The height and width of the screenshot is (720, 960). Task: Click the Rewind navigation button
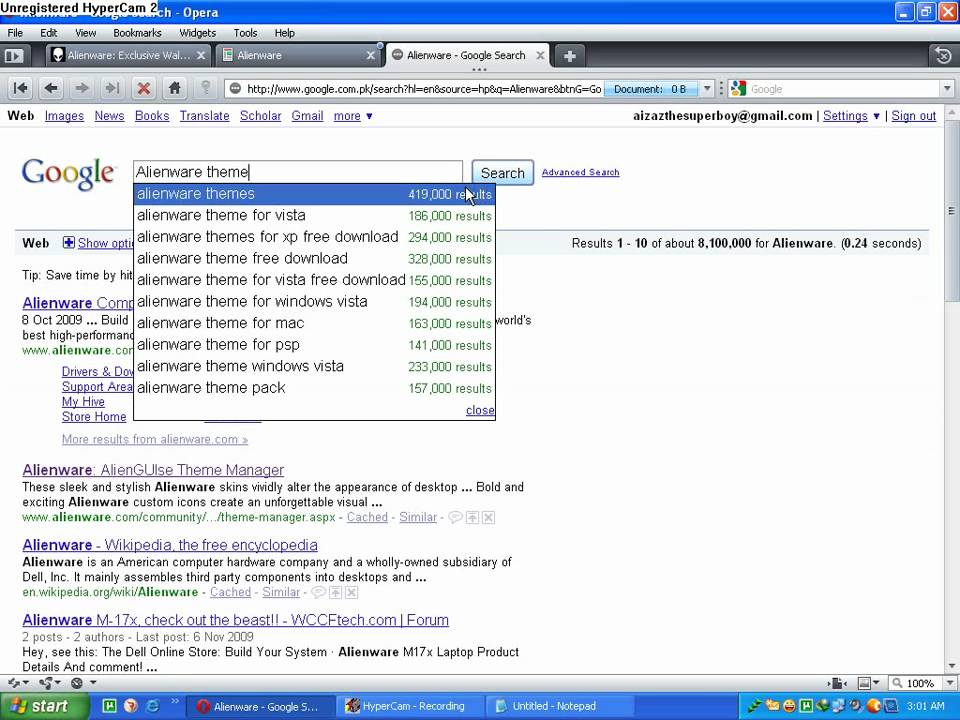(20, 89)
